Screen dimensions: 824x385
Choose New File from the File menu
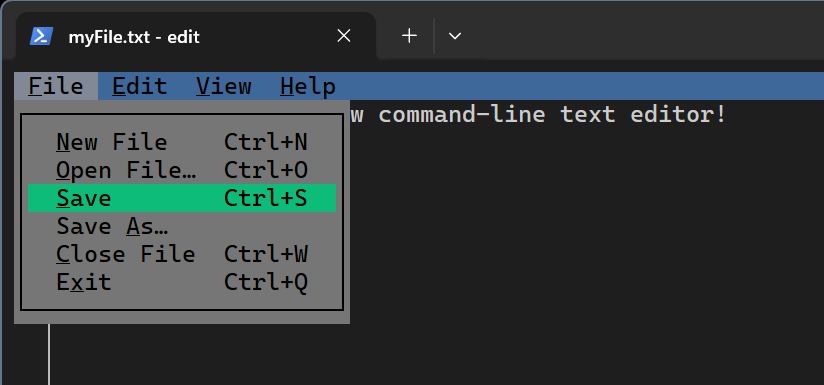pos(182,142)
